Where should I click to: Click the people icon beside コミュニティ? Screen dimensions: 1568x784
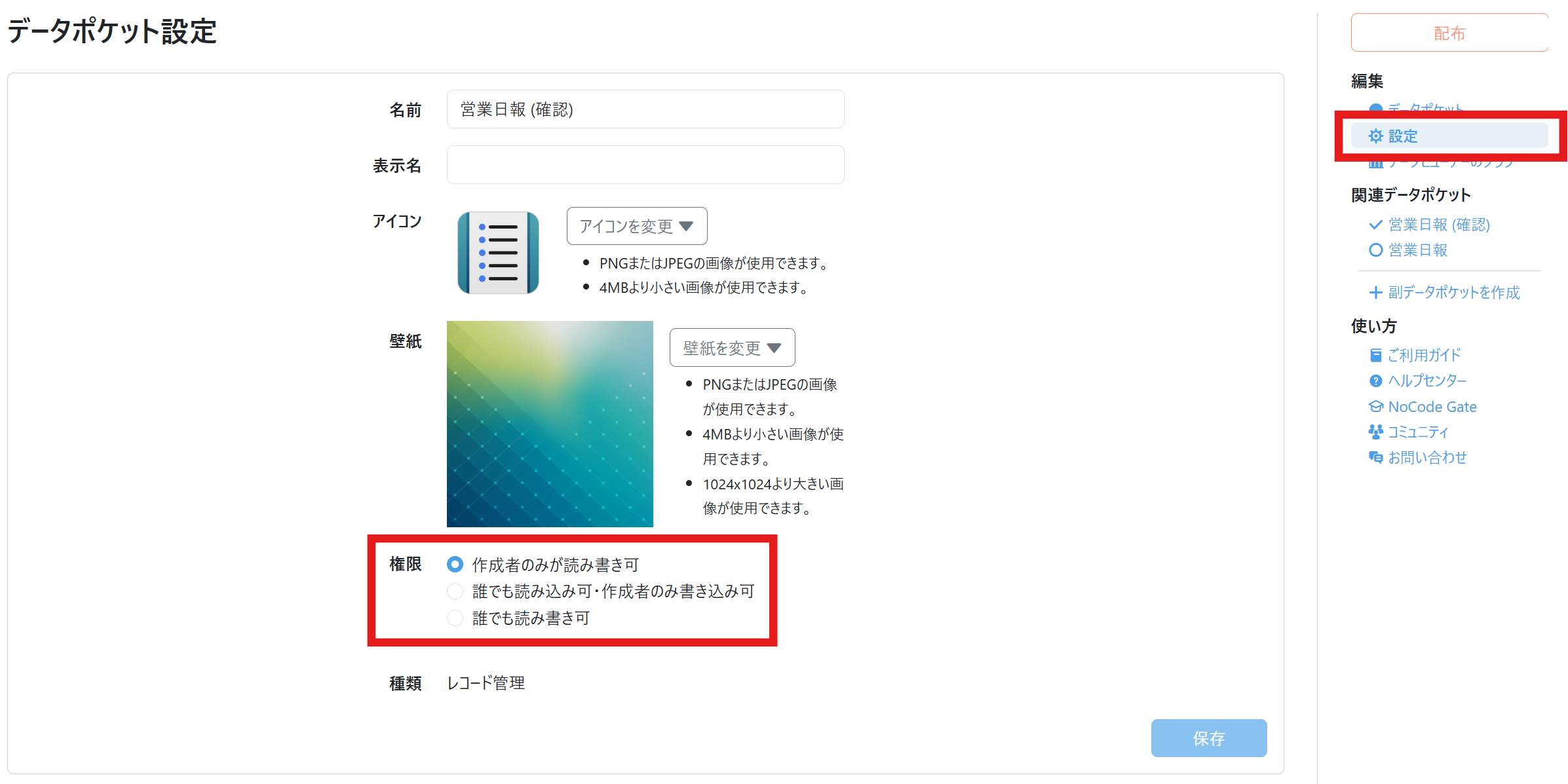coord(1375,432)
